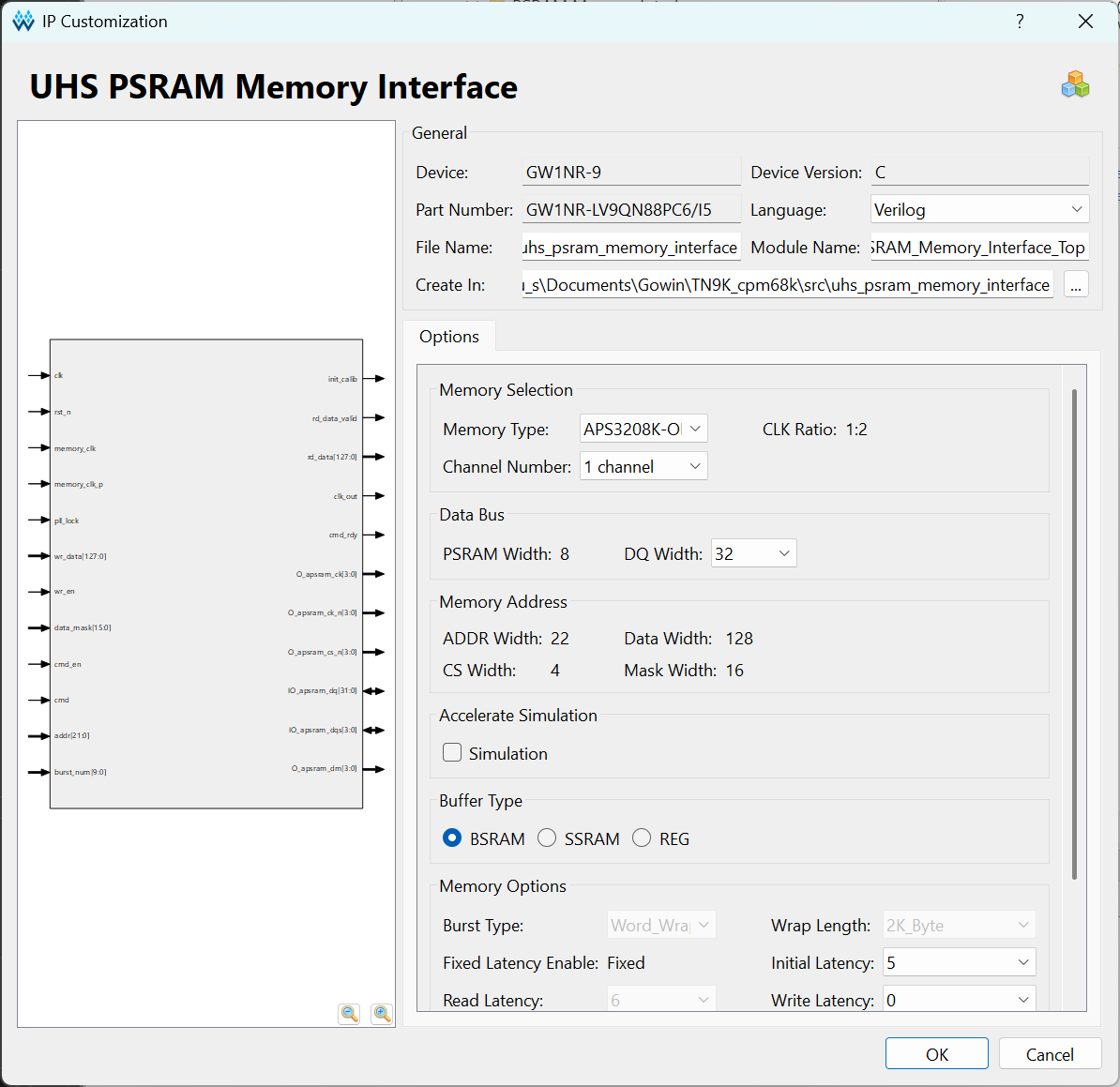Click the burst_num[9:0] port label
Image resolution: width=1120 pixels, height=1087 pixels.
coord(80,771)
